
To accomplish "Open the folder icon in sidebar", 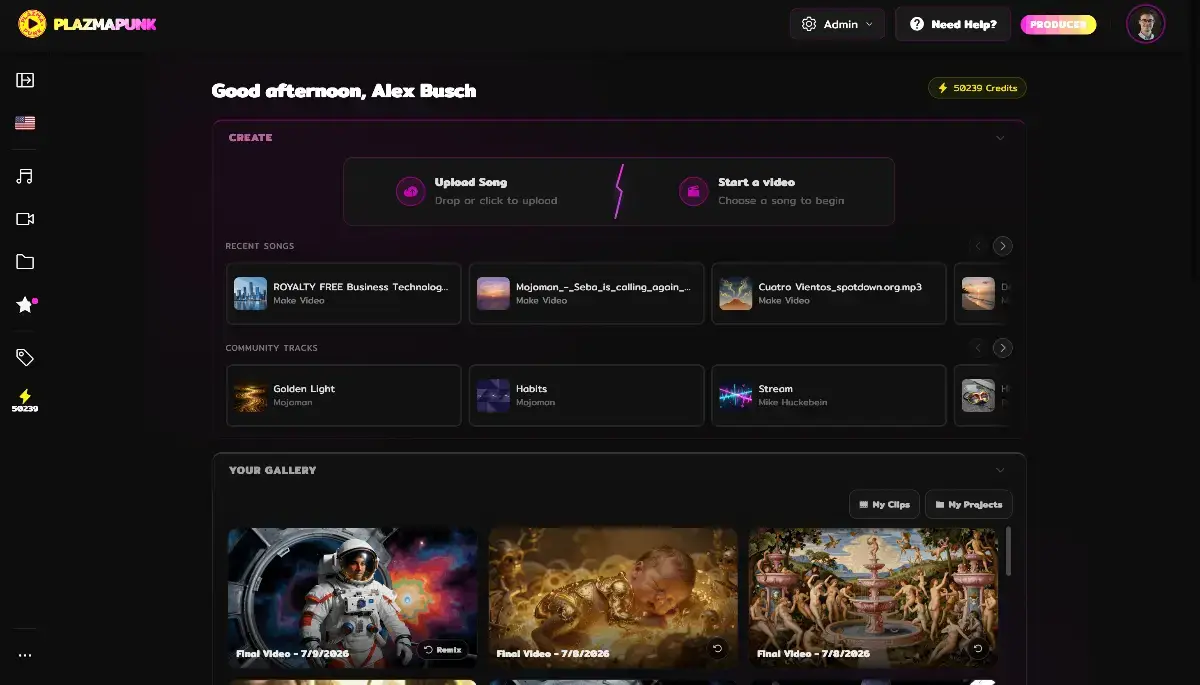I will click(25, 262).
